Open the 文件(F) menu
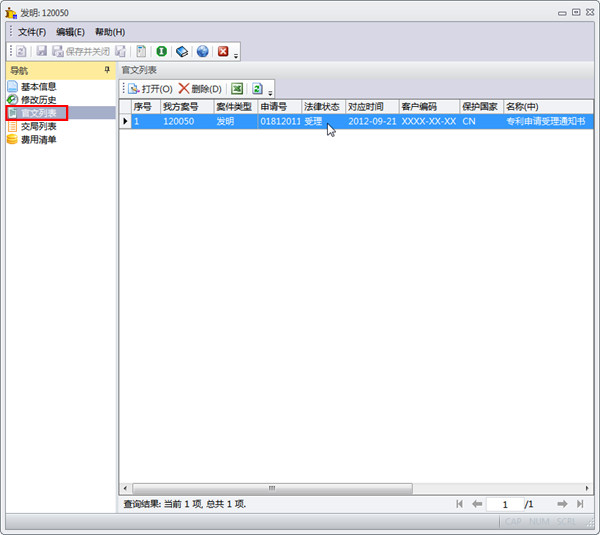 click(32, 32)
